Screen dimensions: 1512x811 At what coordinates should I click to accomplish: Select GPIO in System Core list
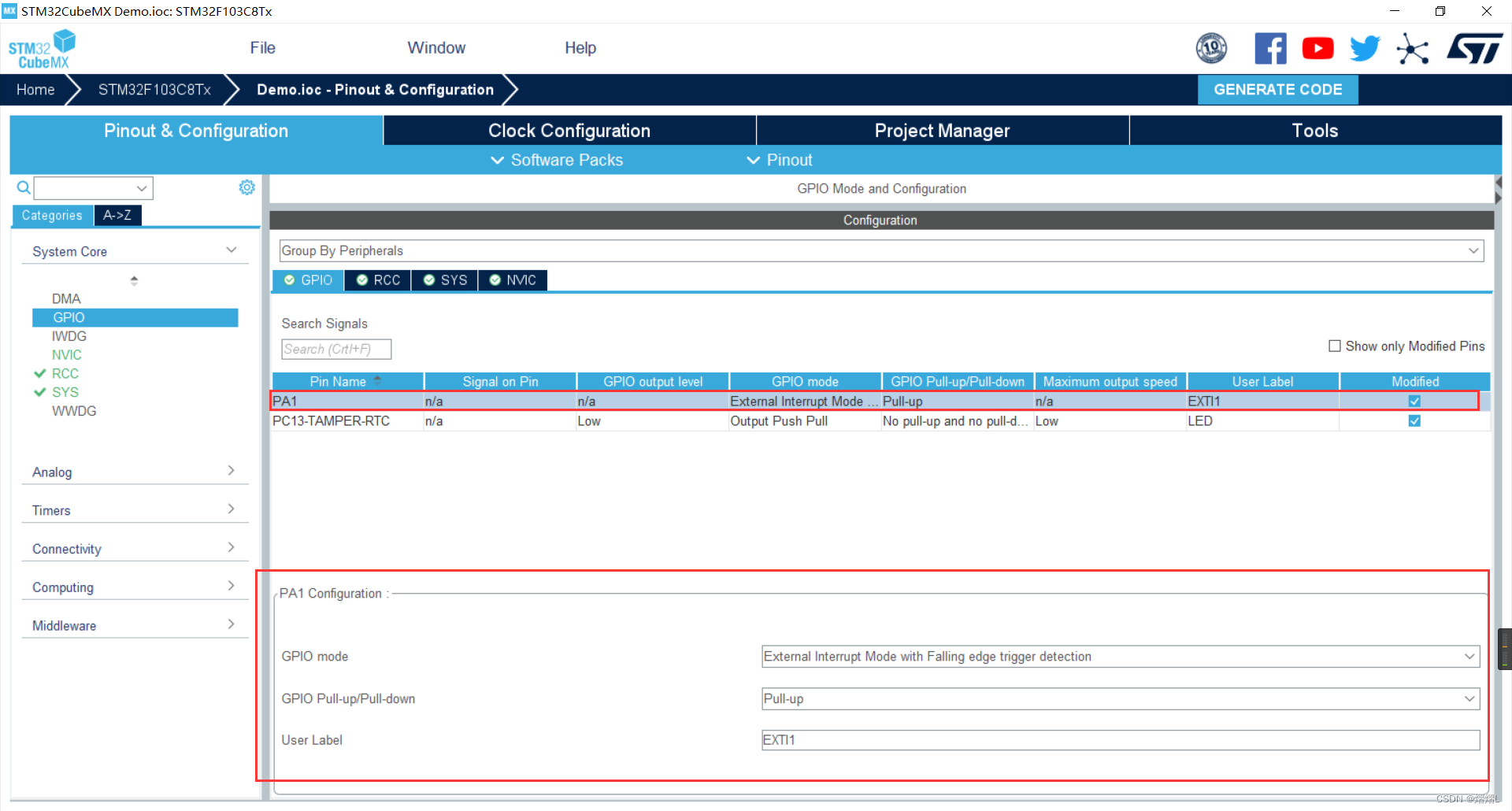pos(135,317)
